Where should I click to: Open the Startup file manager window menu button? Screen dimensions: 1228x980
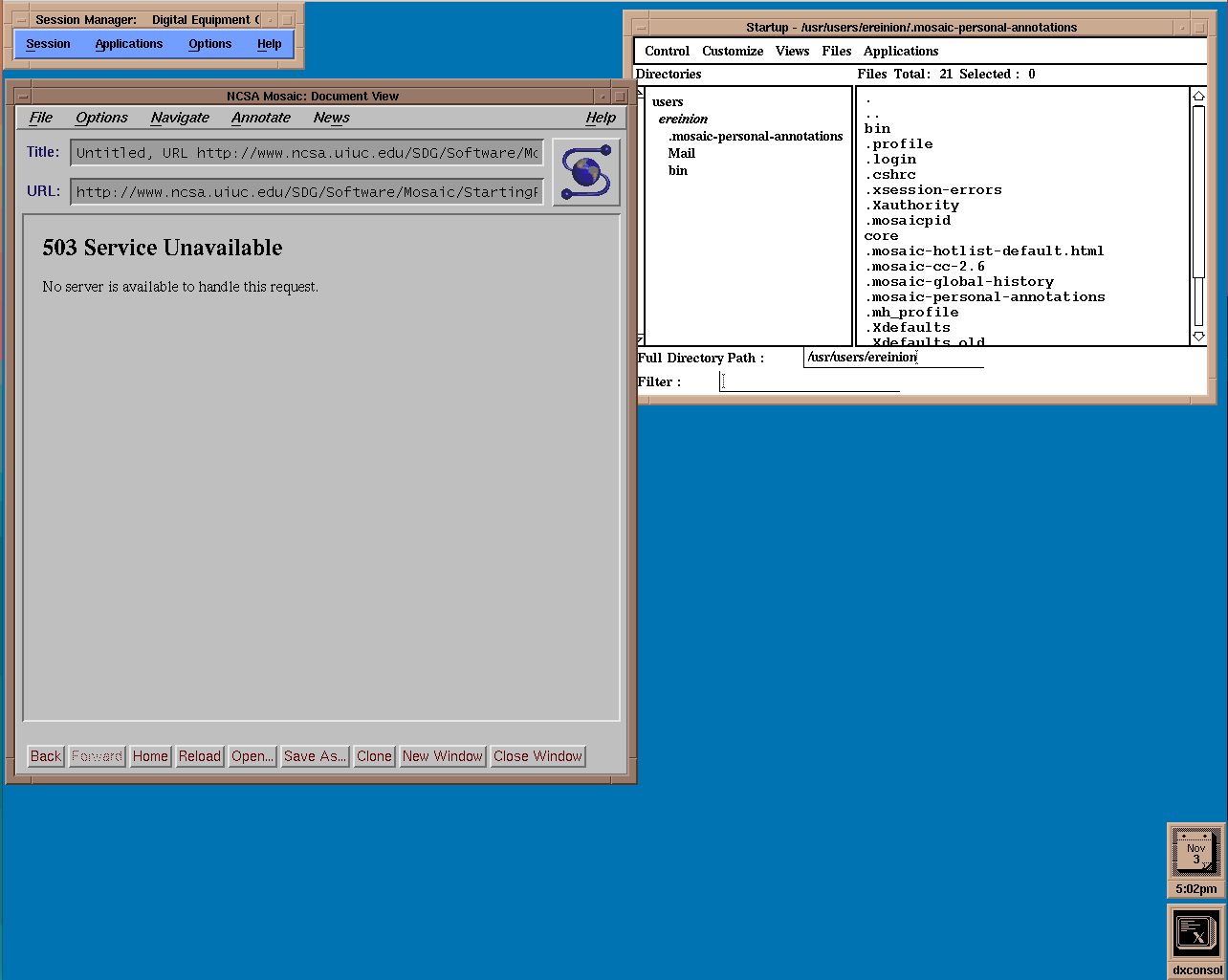[638, 28]
